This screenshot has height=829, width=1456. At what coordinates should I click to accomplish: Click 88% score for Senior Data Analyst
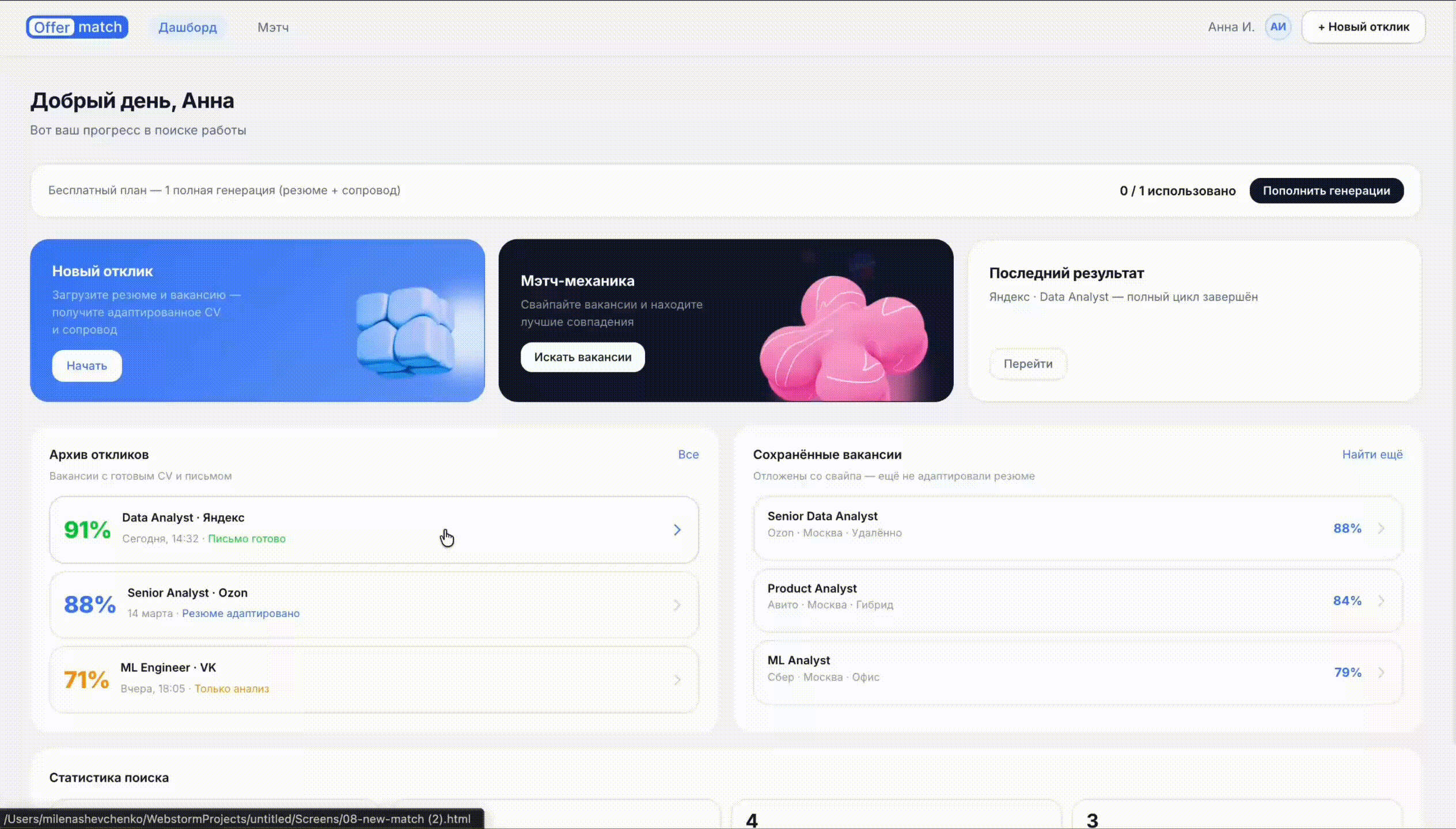pyautogui.click(x=1347, y=528)
